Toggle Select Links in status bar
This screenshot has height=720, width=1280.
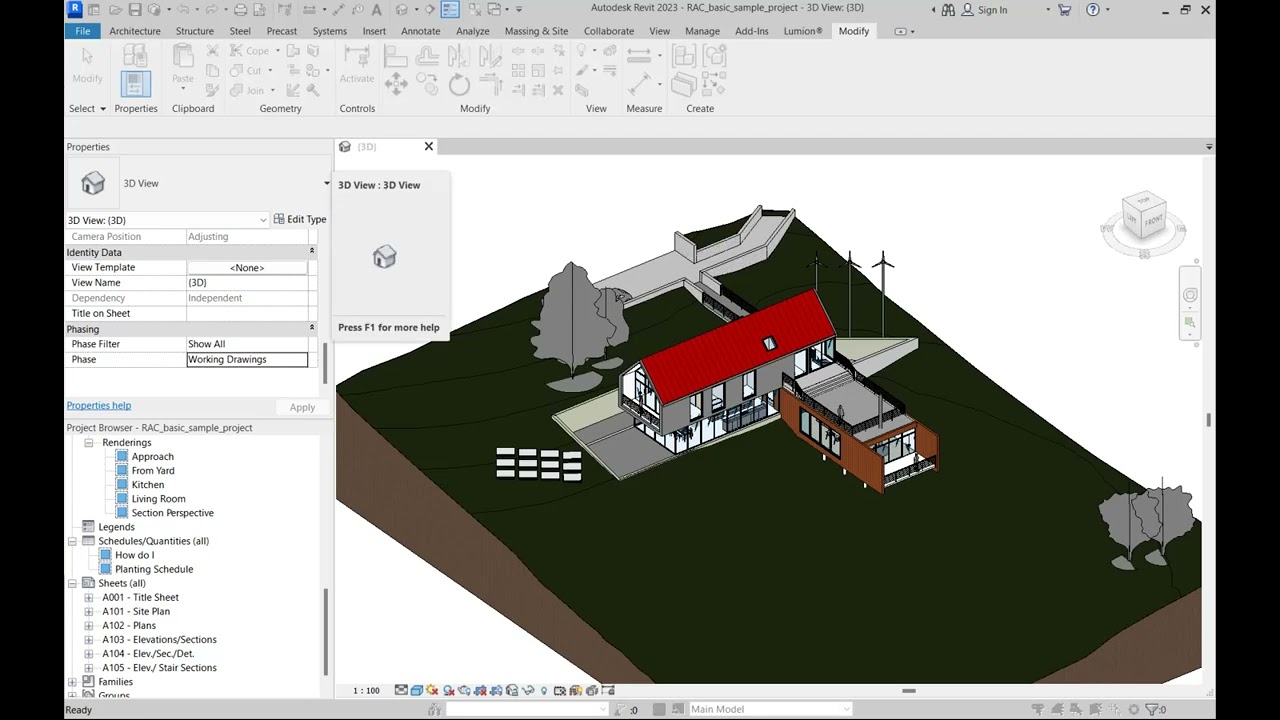[x=1038, y=710]
